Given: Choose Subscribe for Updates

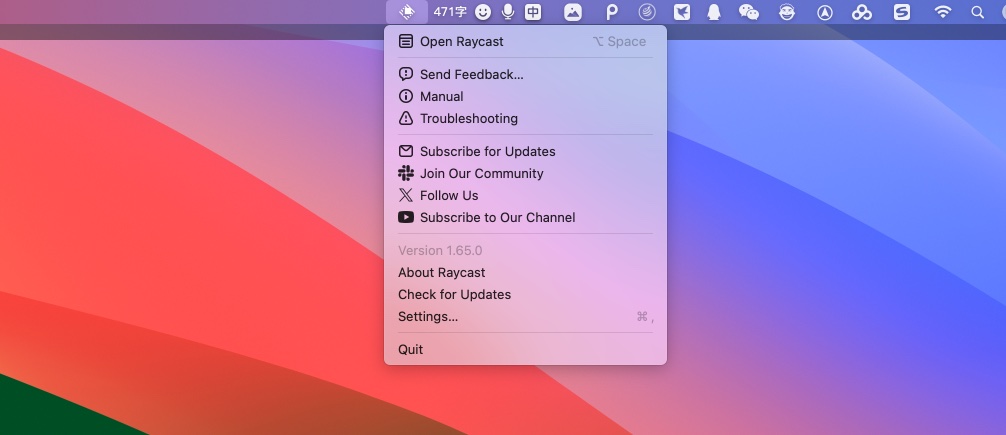Looking at the screenshot, I should (x=525, y=151).
